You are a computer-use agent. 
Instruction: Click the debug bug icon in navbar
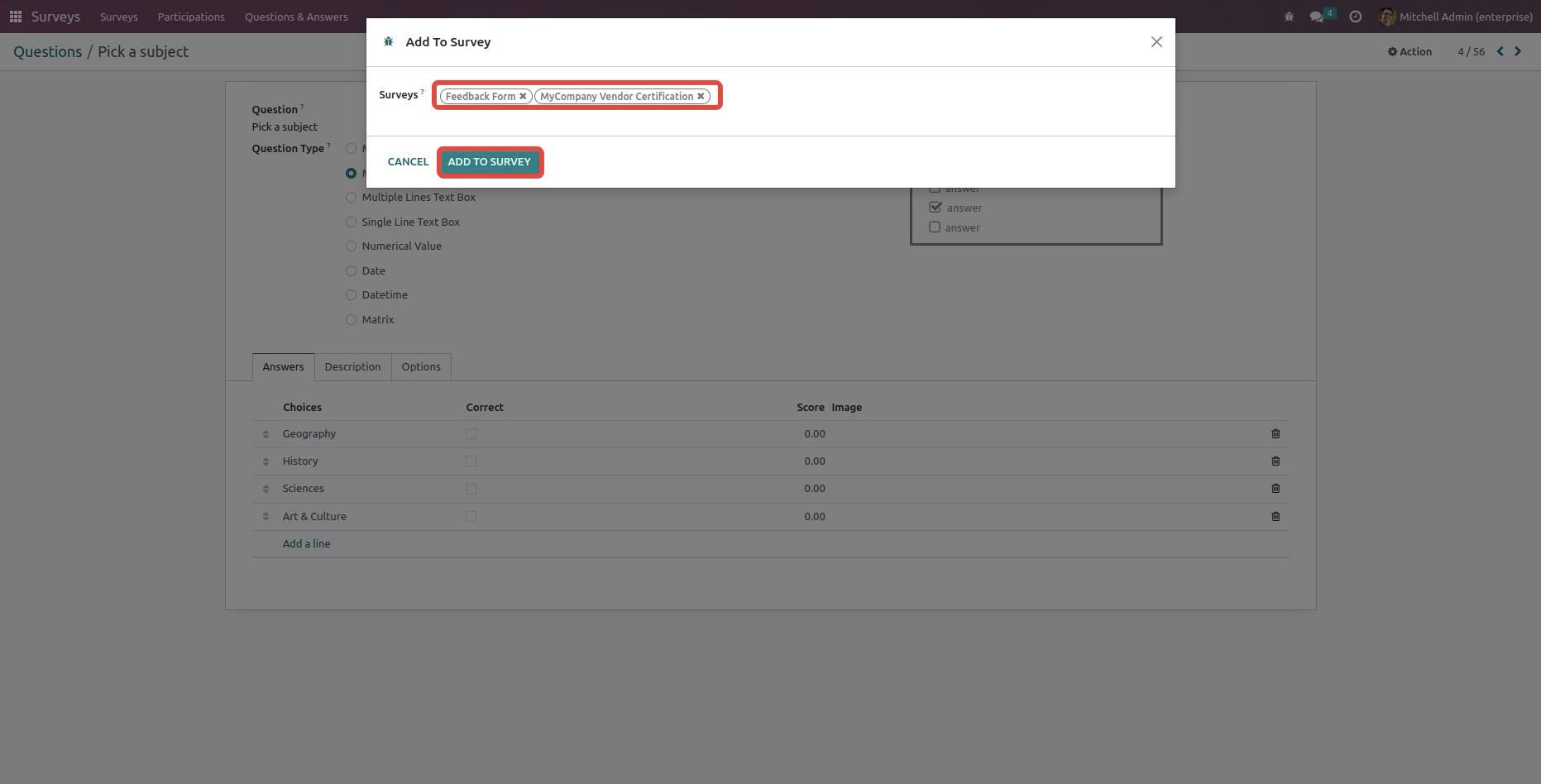tap(1289, 17)
